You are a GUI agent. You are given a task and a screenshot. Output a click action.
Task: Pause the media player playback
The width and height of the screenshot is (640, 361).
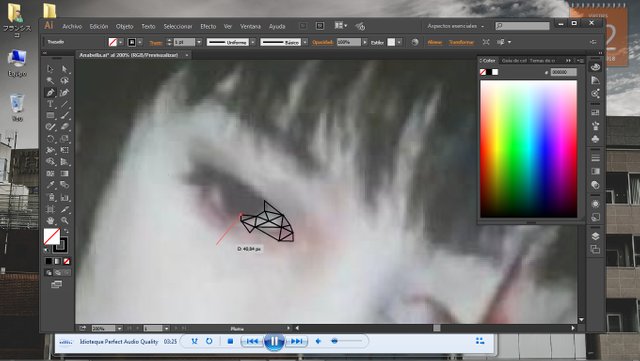274,341
